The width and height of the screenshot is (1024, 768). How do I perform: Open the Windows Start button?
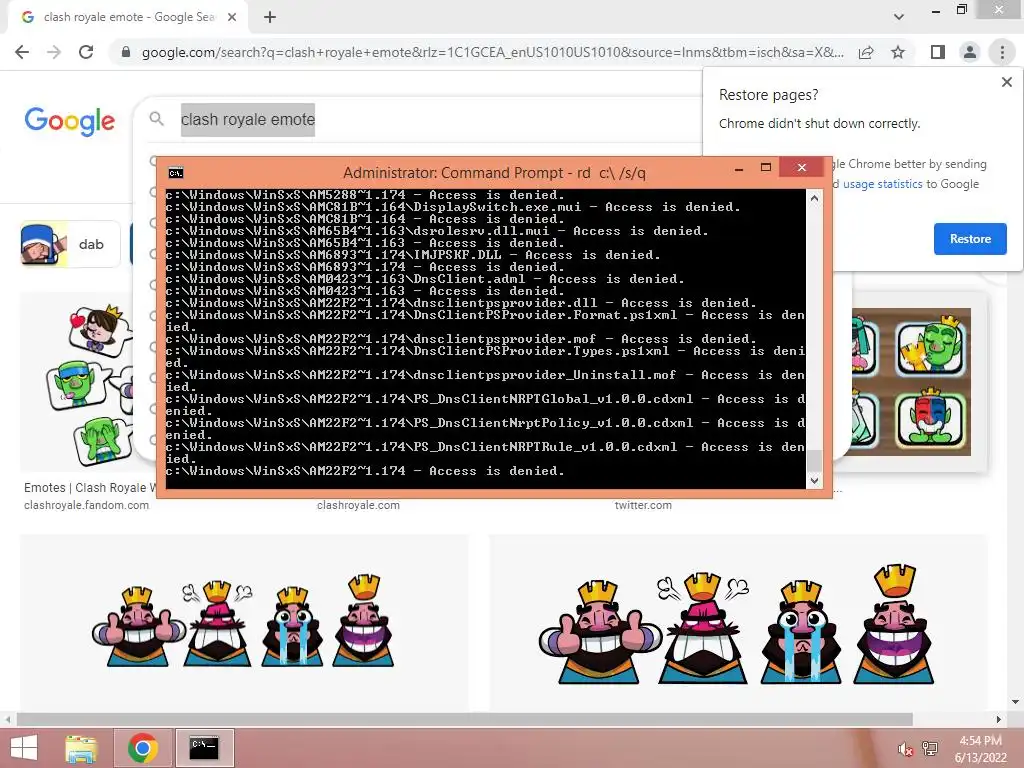(x=24, y=748)
